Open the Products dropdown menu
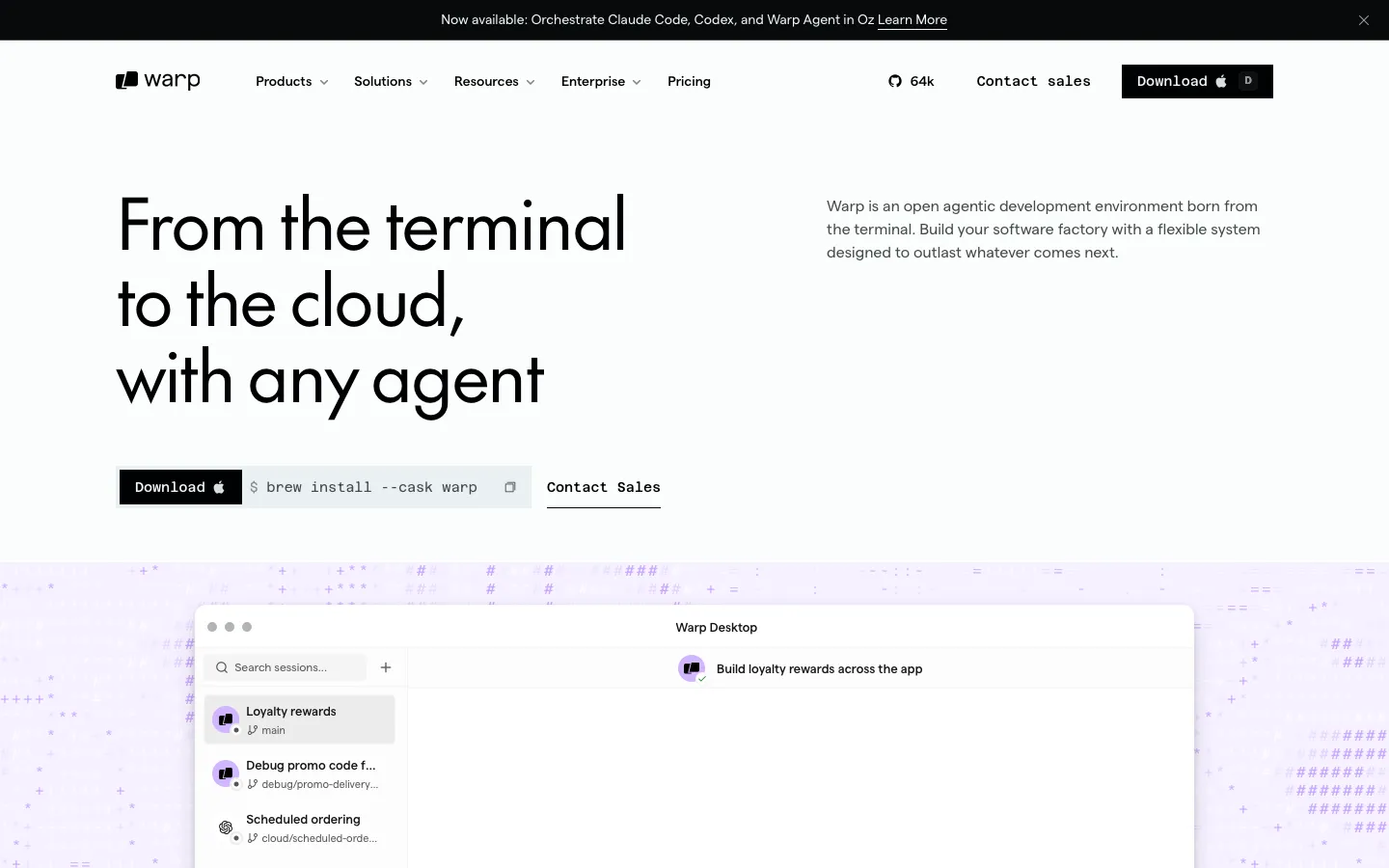The height and width of the screenshot is (868, 1389). [292, 82]
